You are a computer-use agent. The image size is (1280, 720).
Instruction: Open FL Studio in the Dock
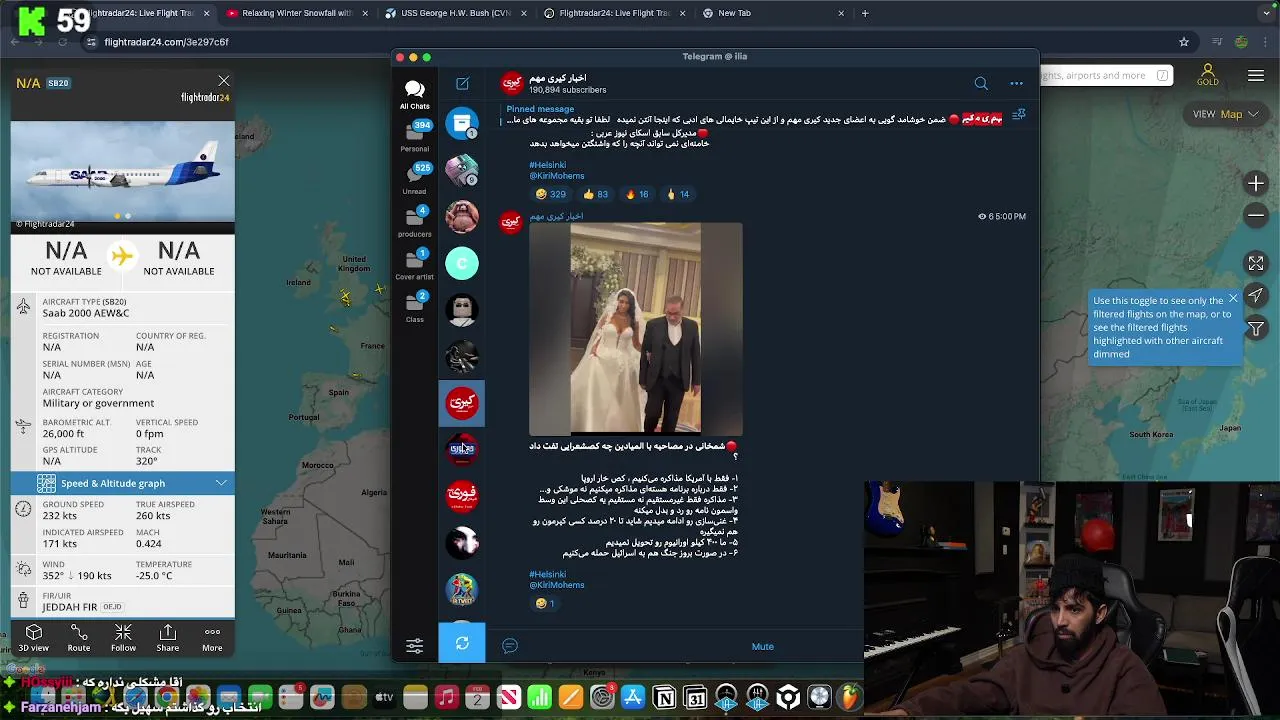(x=850, y=697)
